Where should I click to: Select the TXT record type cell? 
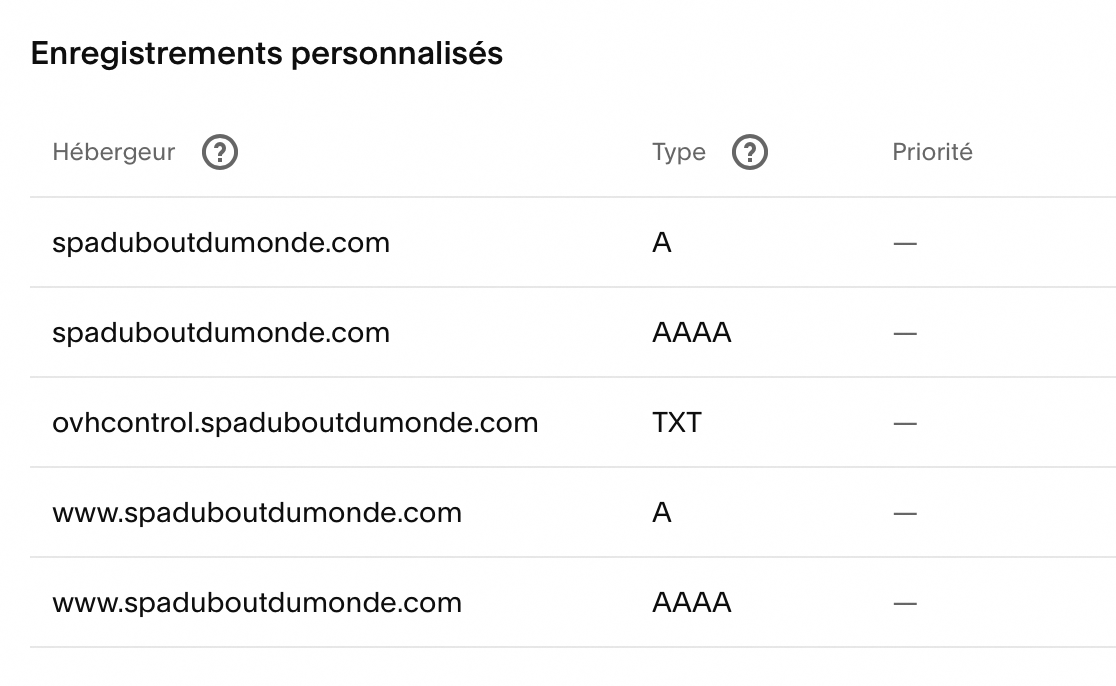(677, 423)
